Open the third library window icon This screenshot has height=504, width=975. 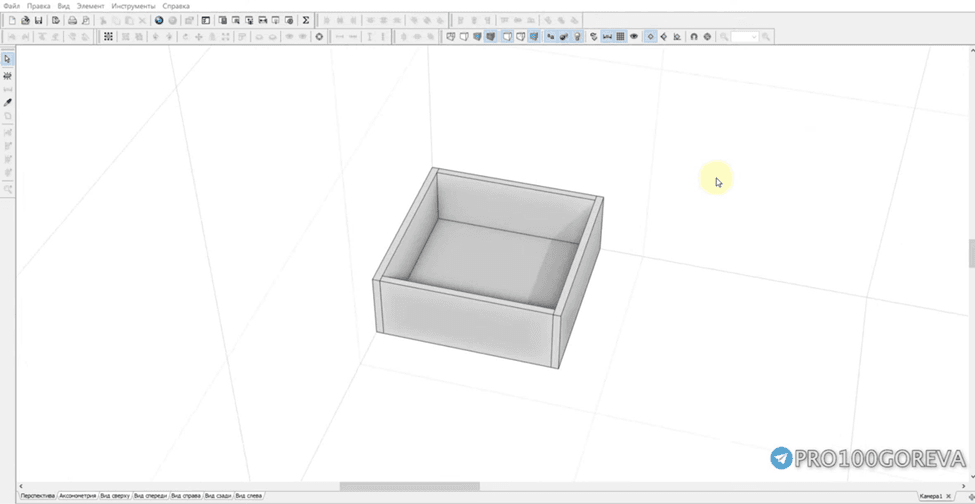pos(249,20)
